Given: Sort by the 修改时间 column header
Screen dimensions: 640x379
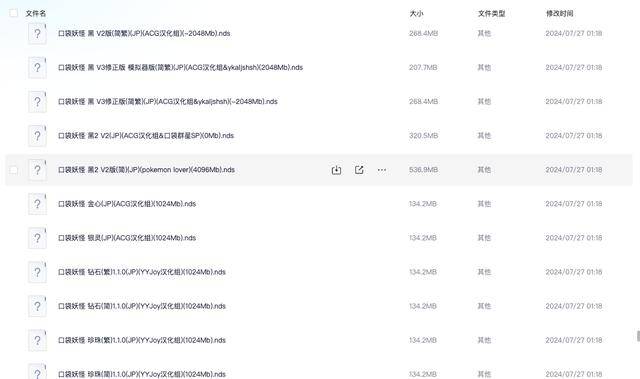Looking at the screenshot, I should [560, 13].
